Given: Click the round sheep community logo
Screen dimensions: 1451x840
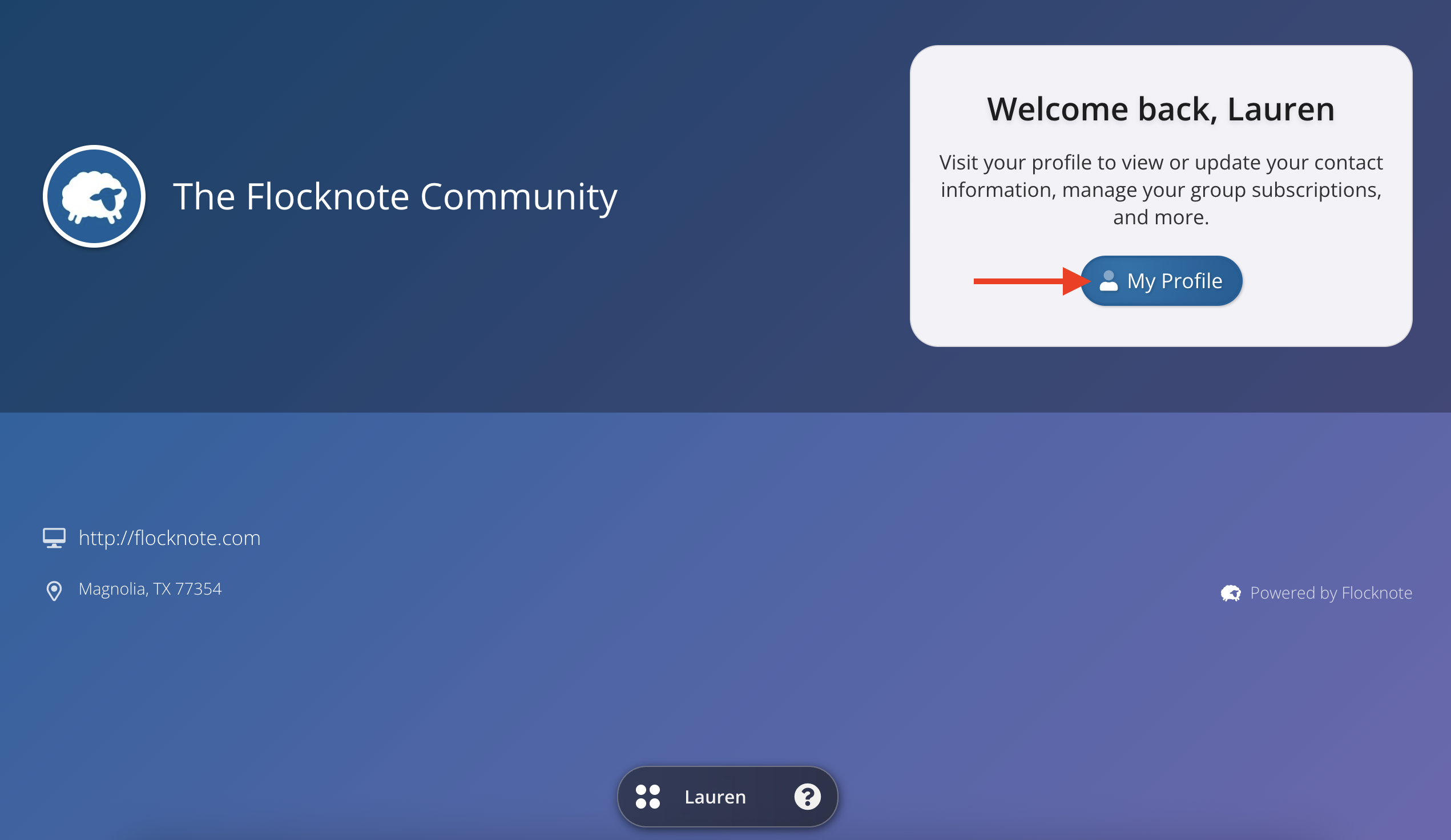Looking at the screenshot, I should tap(94, 196).
